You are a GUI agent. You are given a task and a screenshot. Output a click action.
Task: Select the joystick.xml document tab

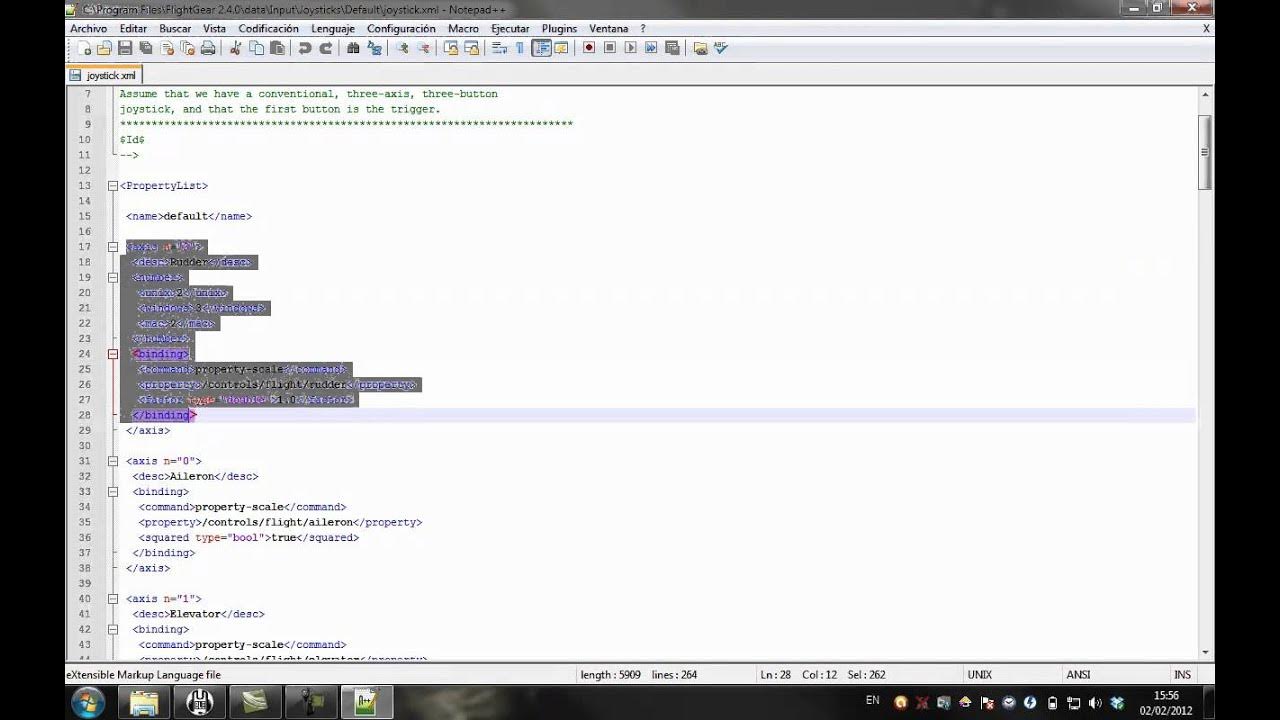tap(104, 75)
